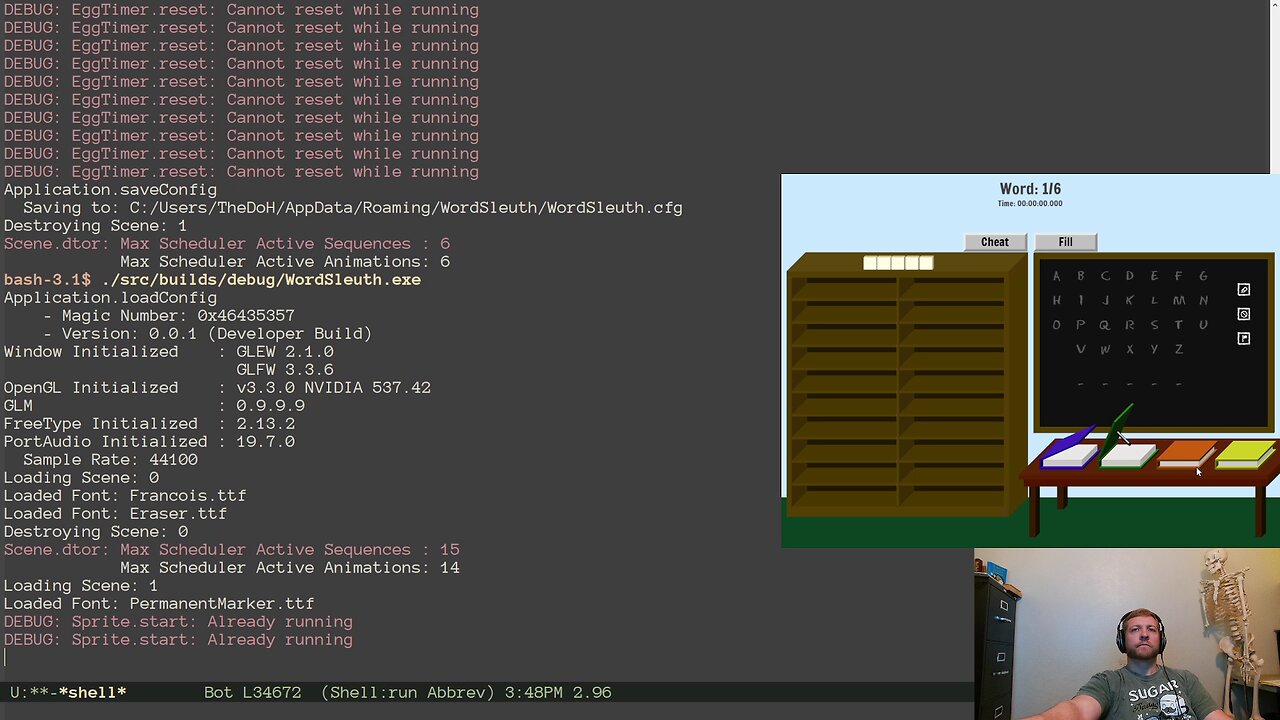Click chalk letter J on the blackboard
This screenshot has height=720, width=1280.
pyautogui.click(x=1105, y=300)
